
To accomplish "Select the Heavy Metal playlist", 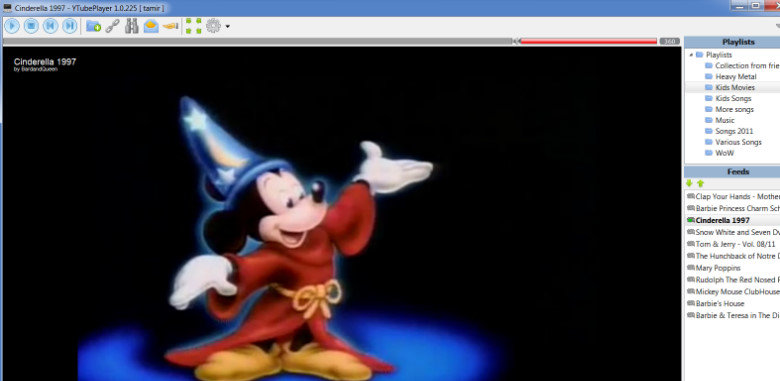I will tap(736, 77).
